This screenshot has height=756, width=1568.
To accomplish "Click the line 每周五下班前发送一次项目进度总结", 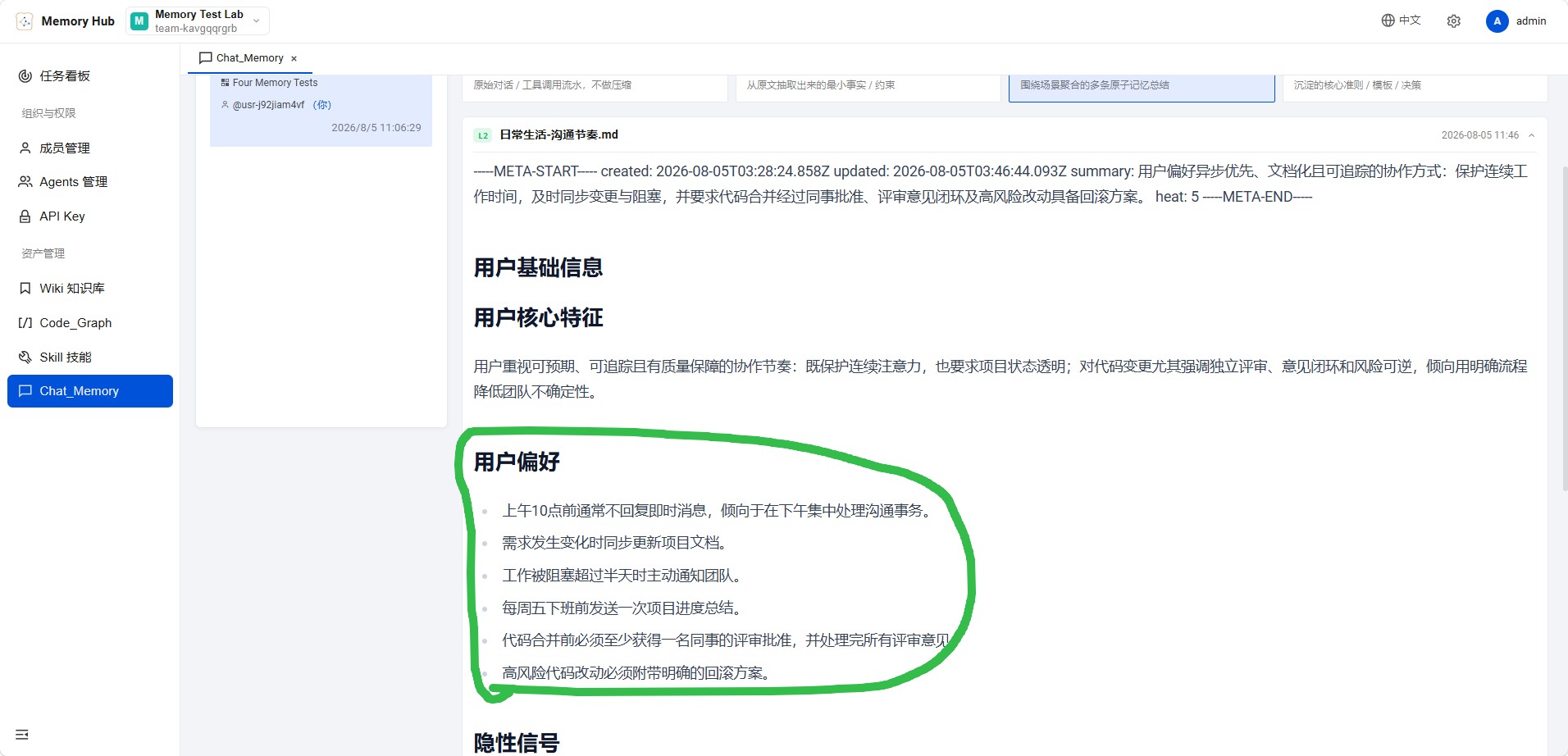I will 622,608.
